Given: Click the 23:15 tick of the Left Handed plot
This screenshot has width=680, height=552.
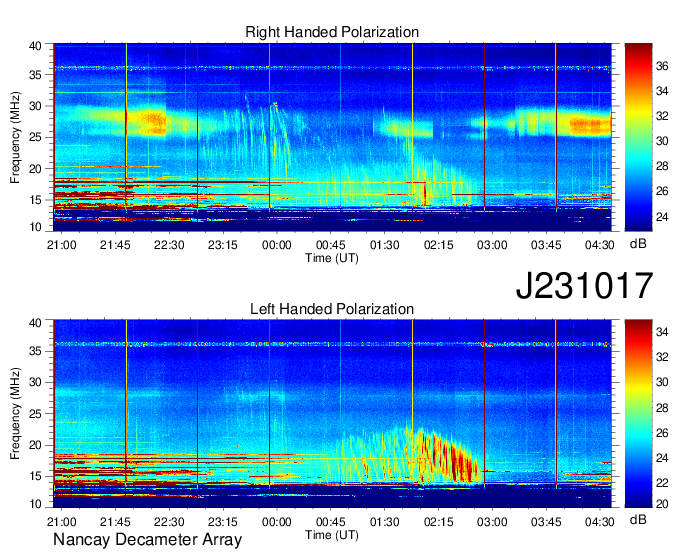Looking at the screenshot, I should coord(223,522).
